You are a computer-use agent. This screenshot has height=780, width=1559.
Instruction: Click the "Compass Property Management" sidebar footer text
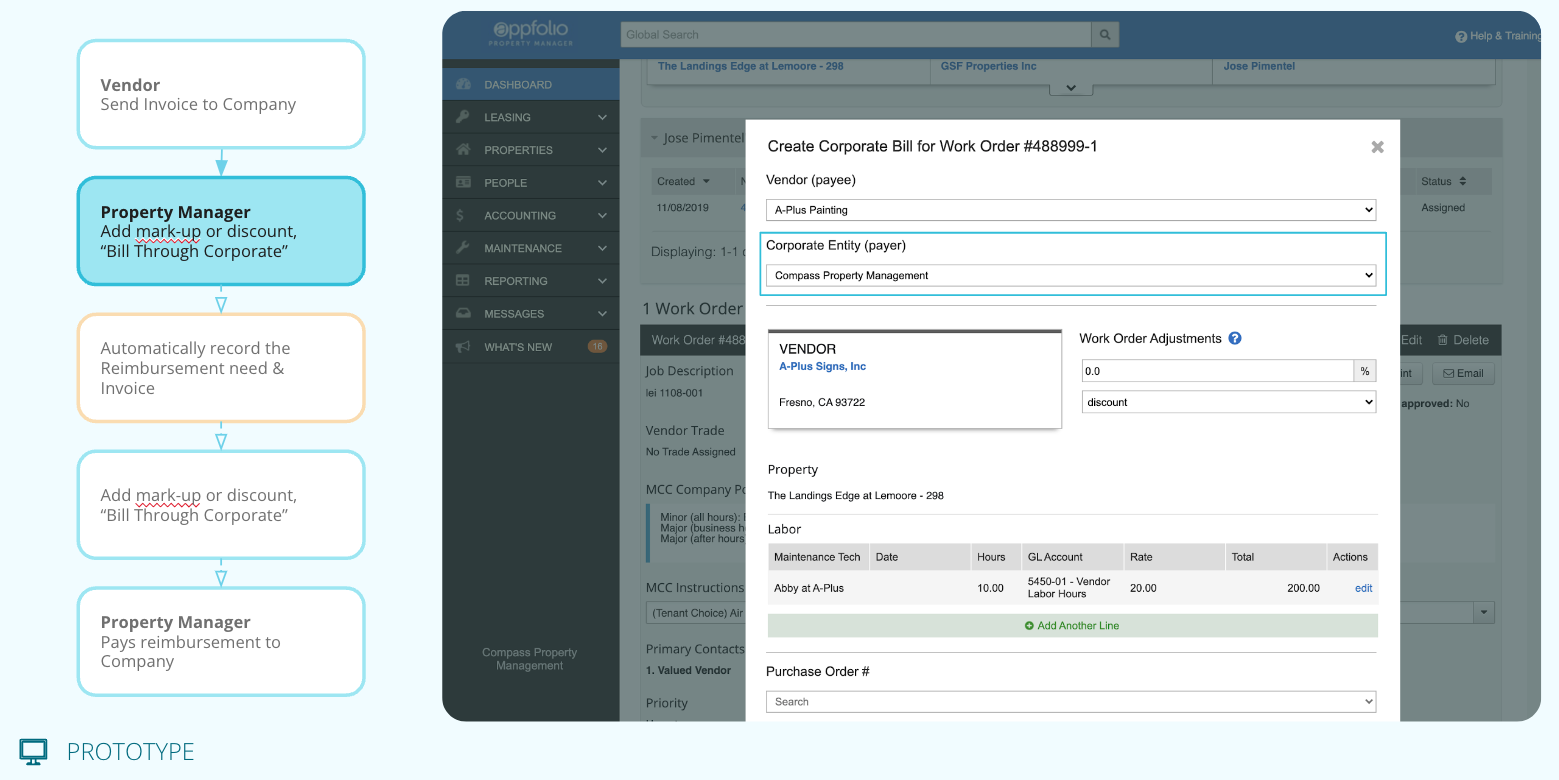click(x=530, y=659)
